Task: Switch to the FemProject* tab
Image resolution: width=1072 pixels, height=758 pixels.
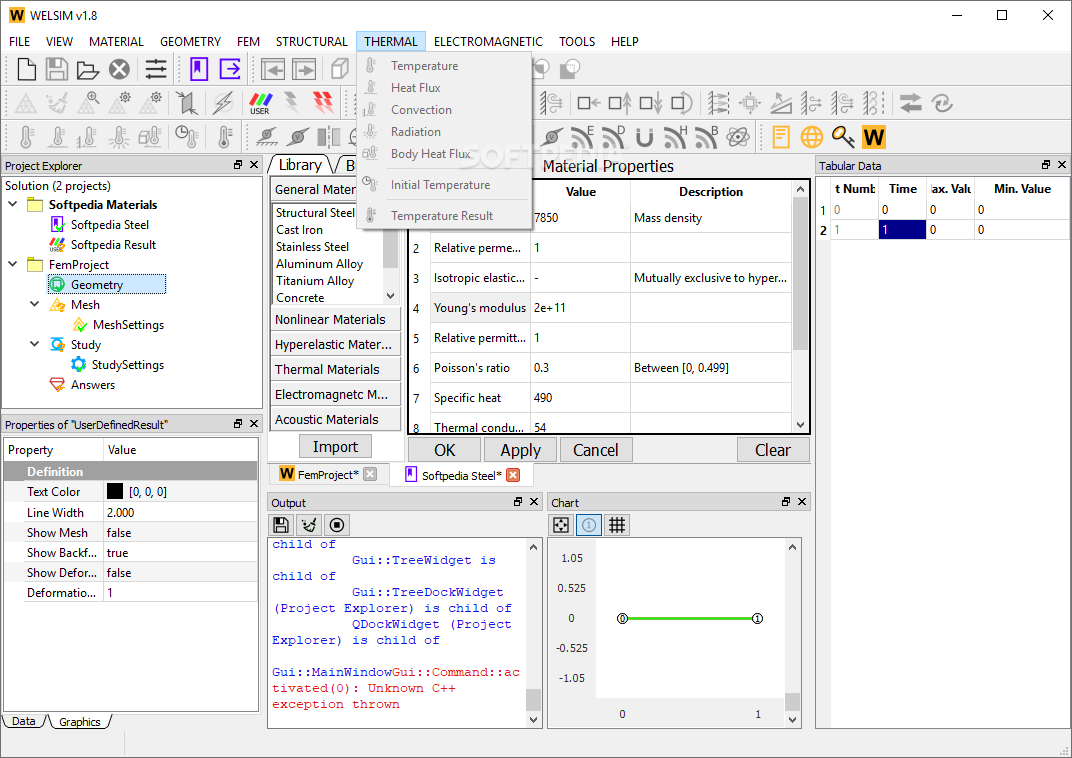Action: [x=327, y=474]
